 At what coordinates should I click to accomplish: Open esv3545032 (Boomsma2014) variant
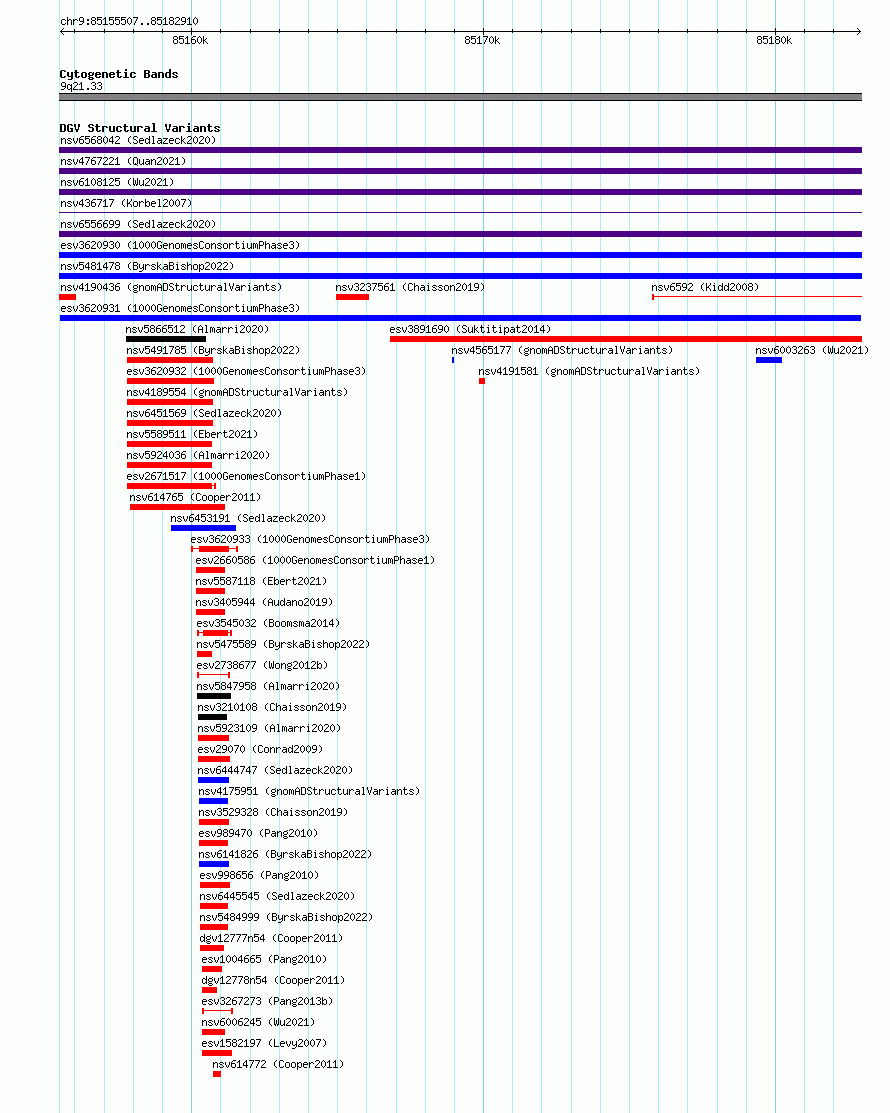point(268,623)
